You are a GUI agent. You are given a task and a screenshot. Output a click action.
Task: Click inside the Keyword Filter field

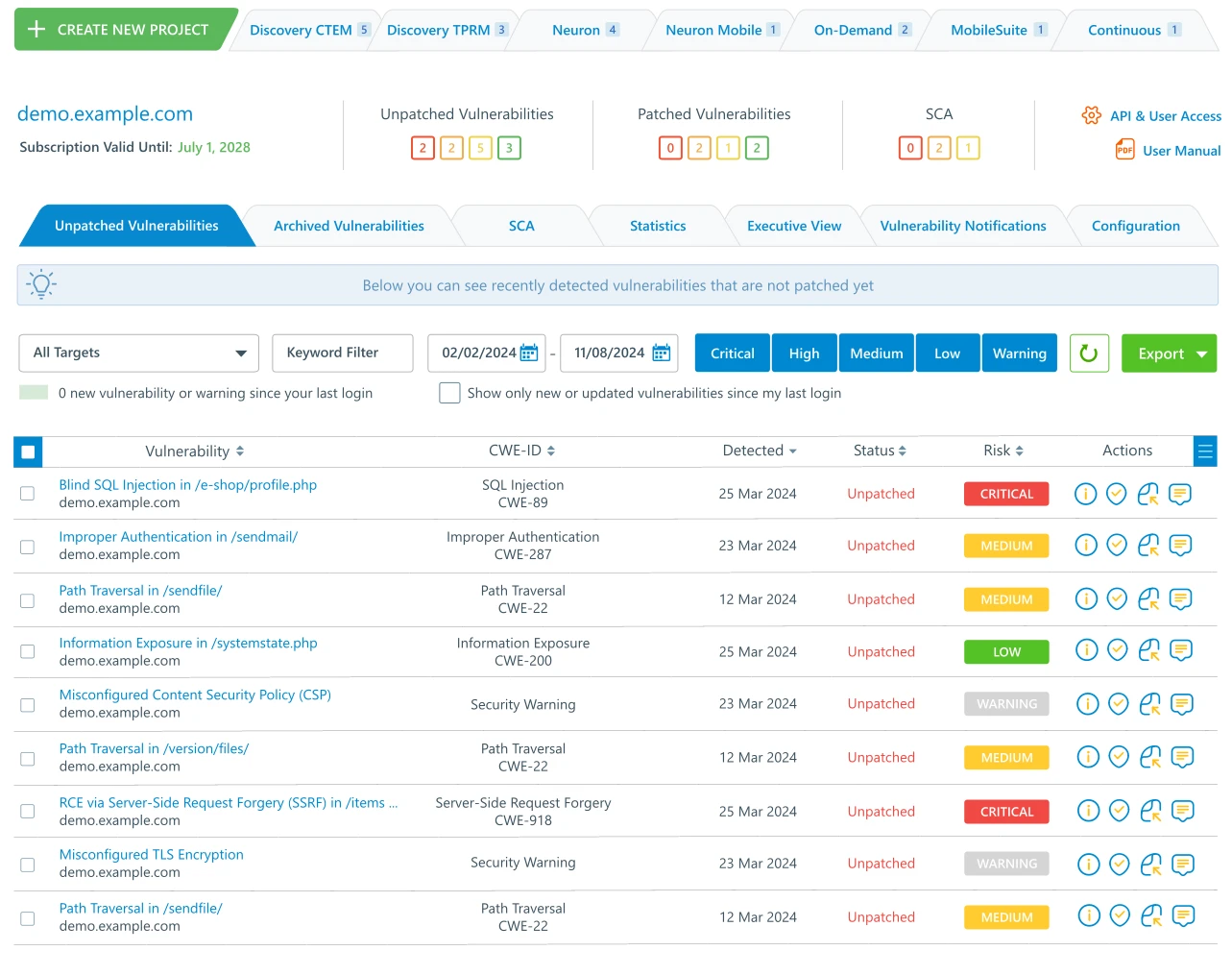tap(343, 353)
